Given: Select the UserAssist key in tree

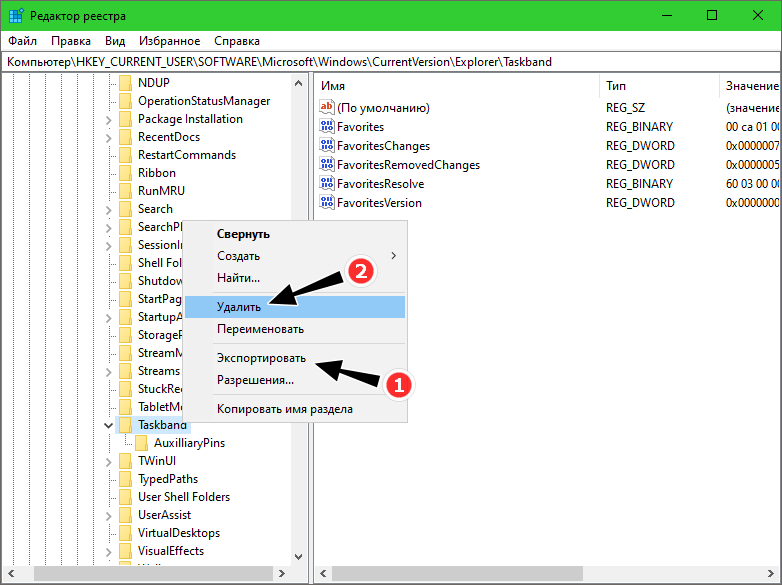Looking at the screenshot, I should 165,515.
